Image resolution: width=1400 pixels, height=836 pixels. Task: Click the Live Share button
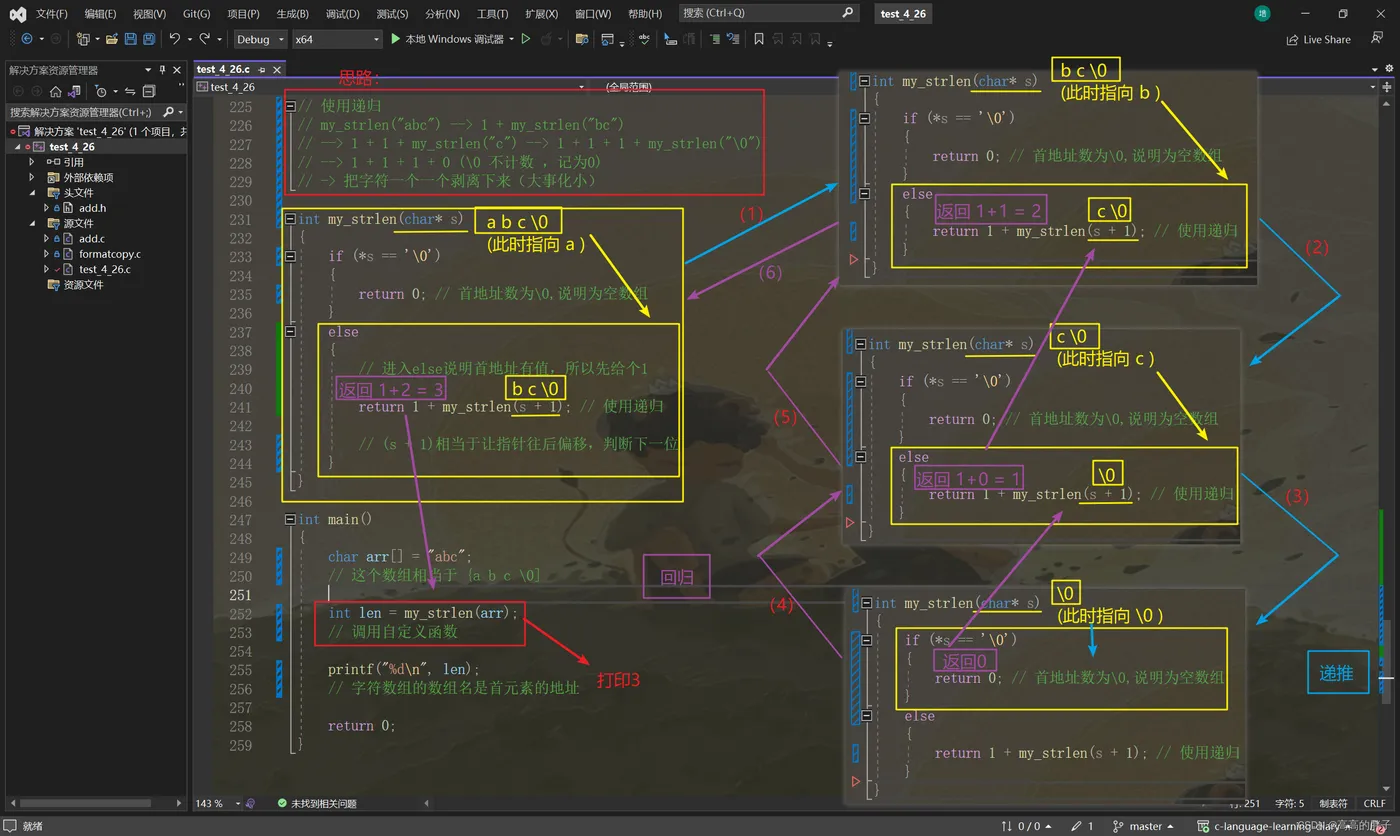pos(1319,40)
